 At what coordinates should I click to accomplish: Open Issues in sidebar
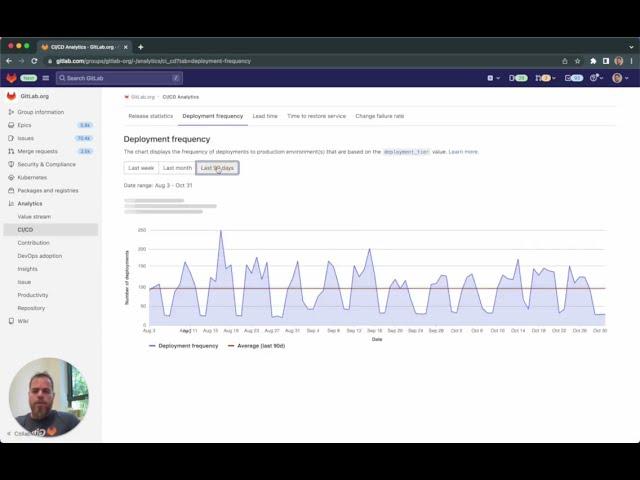point(25,138)
